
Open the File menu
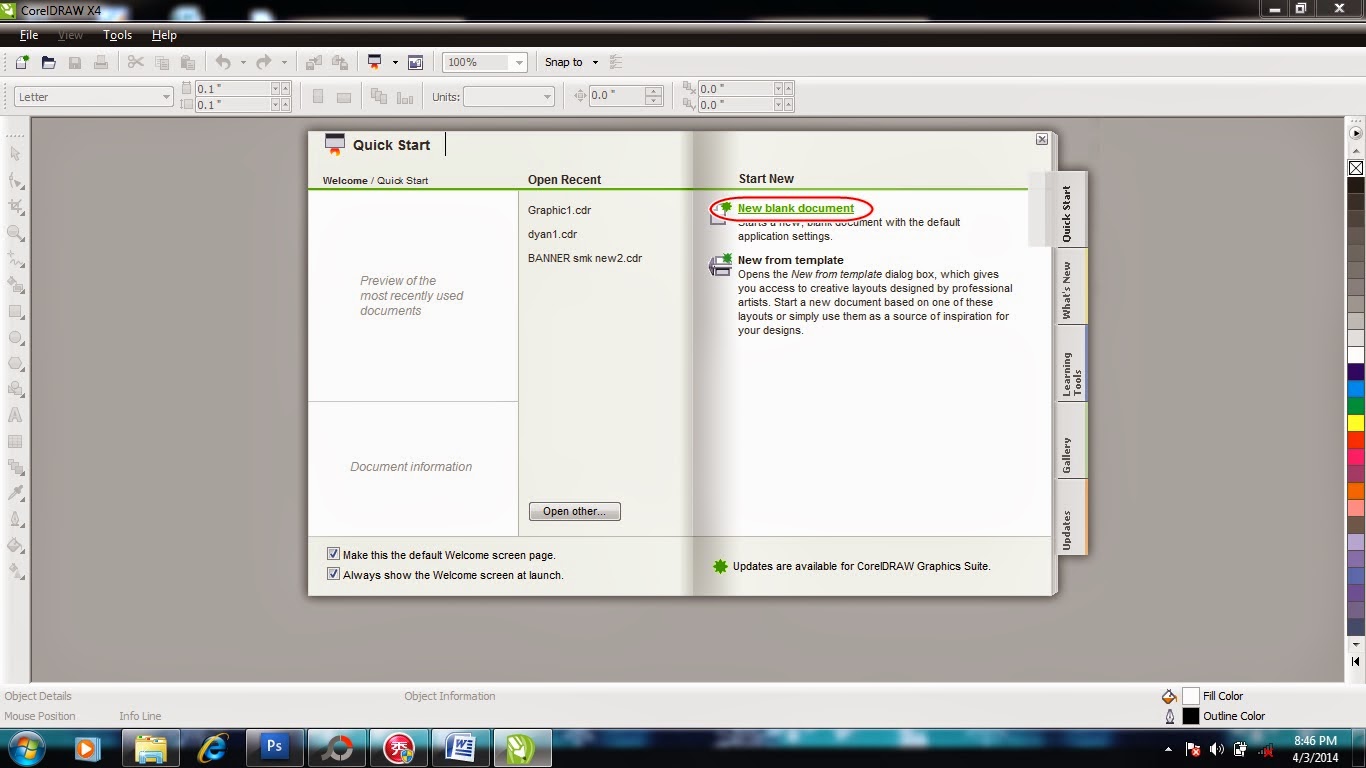(29, 35)
